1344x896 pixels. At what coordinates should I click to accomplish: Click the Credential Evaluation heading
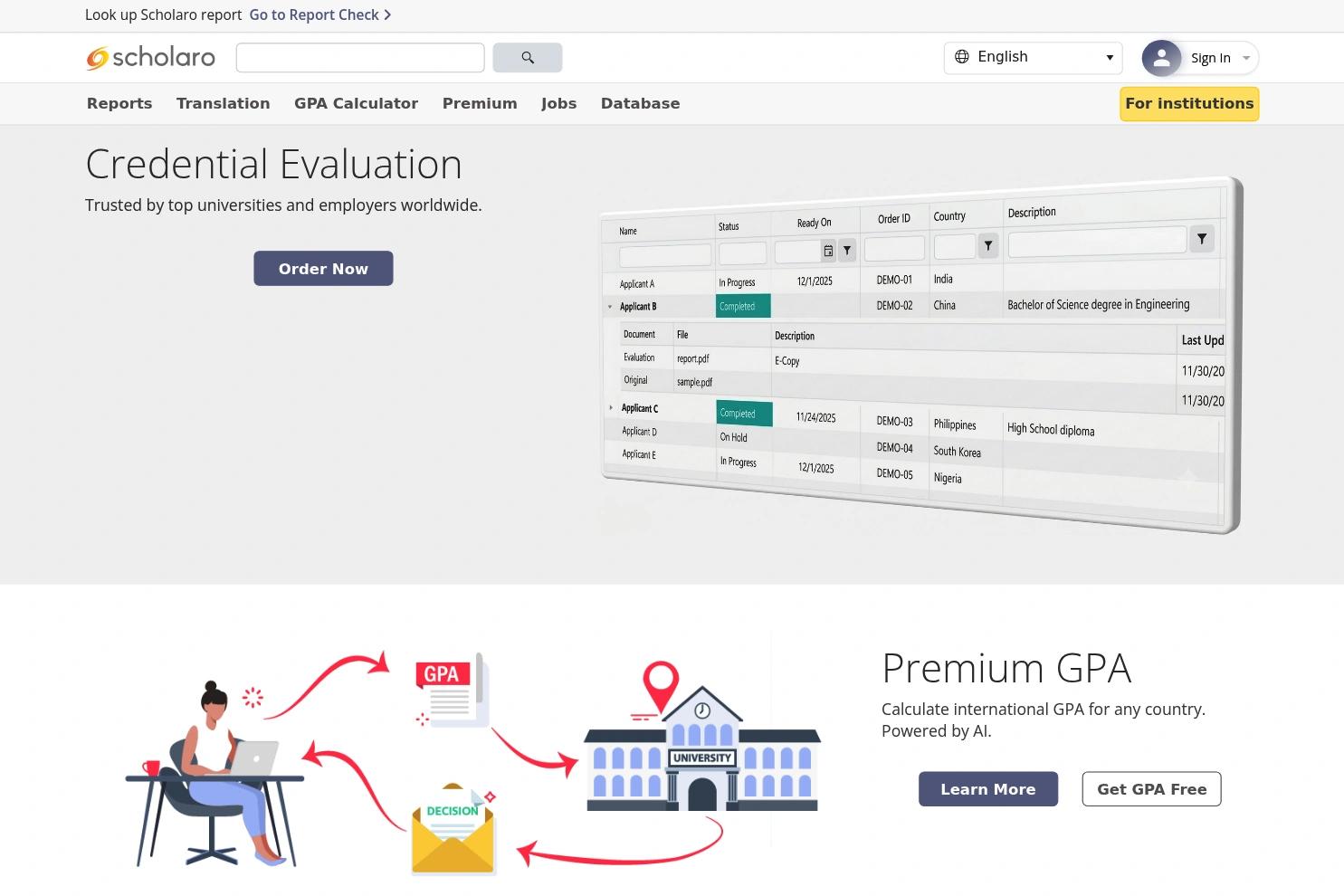(x=273, y=165)
